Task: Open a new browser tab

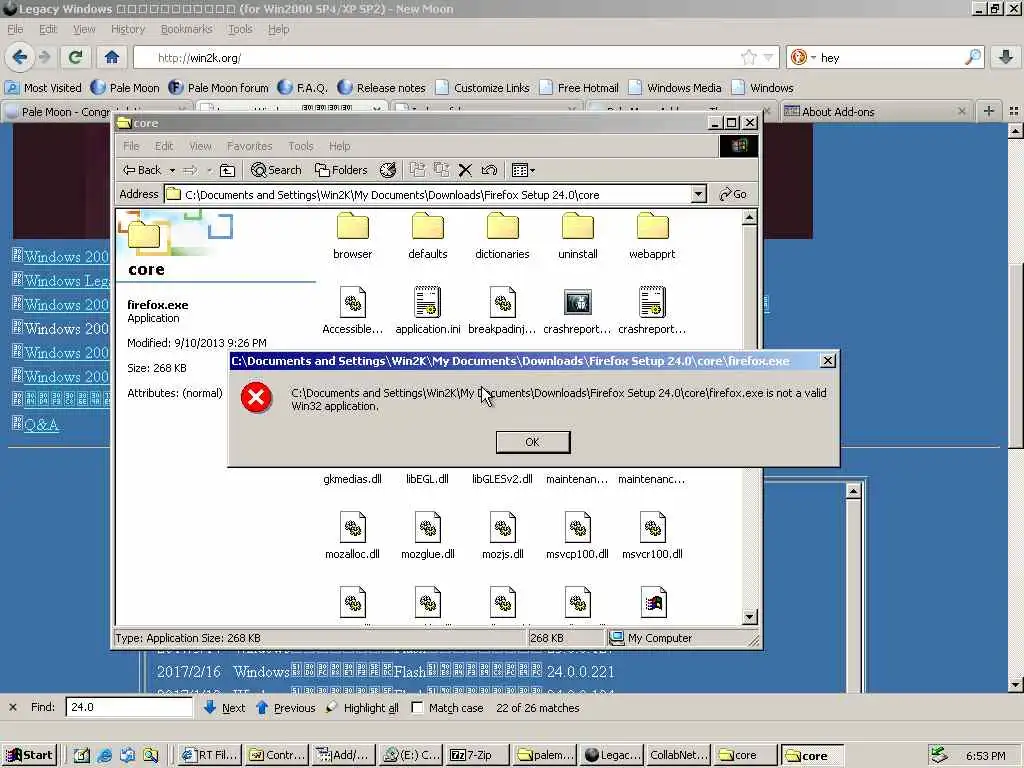Action: click(989, 112)
